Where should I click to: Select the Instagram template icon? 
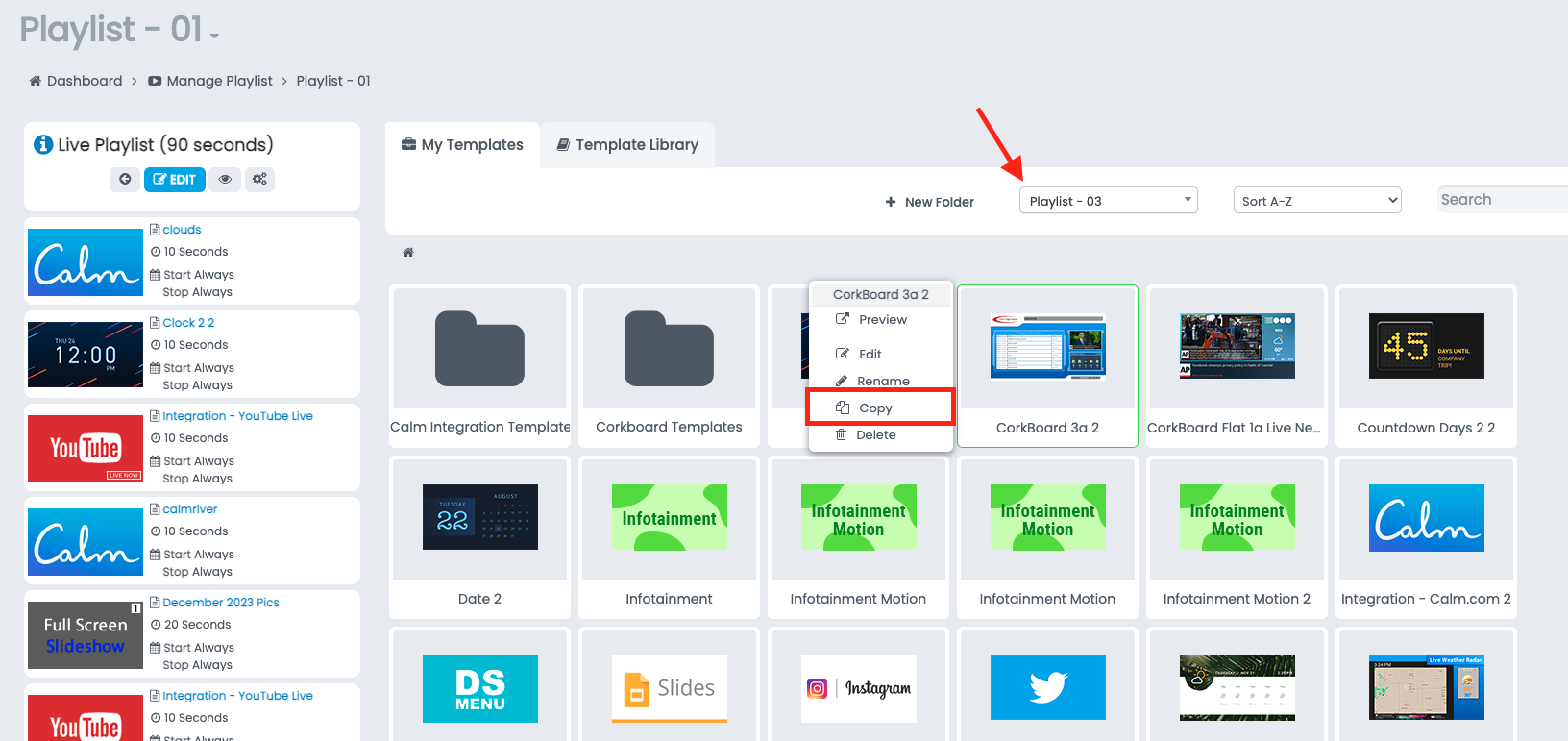coord(858,688)
